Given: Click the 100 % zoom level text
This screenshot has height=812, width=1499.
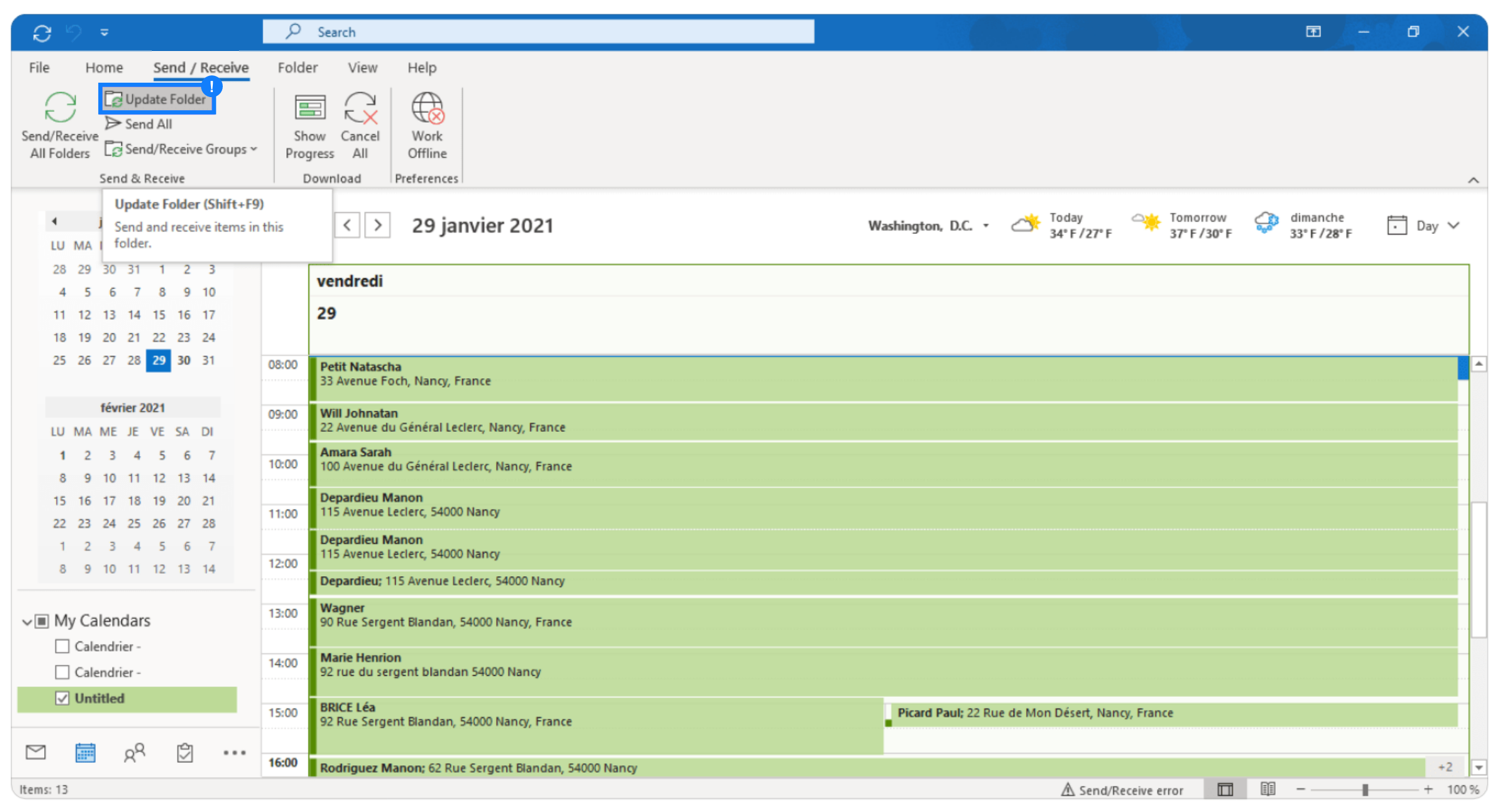Looking at the screenshot, I should [x=1463, y=790].
